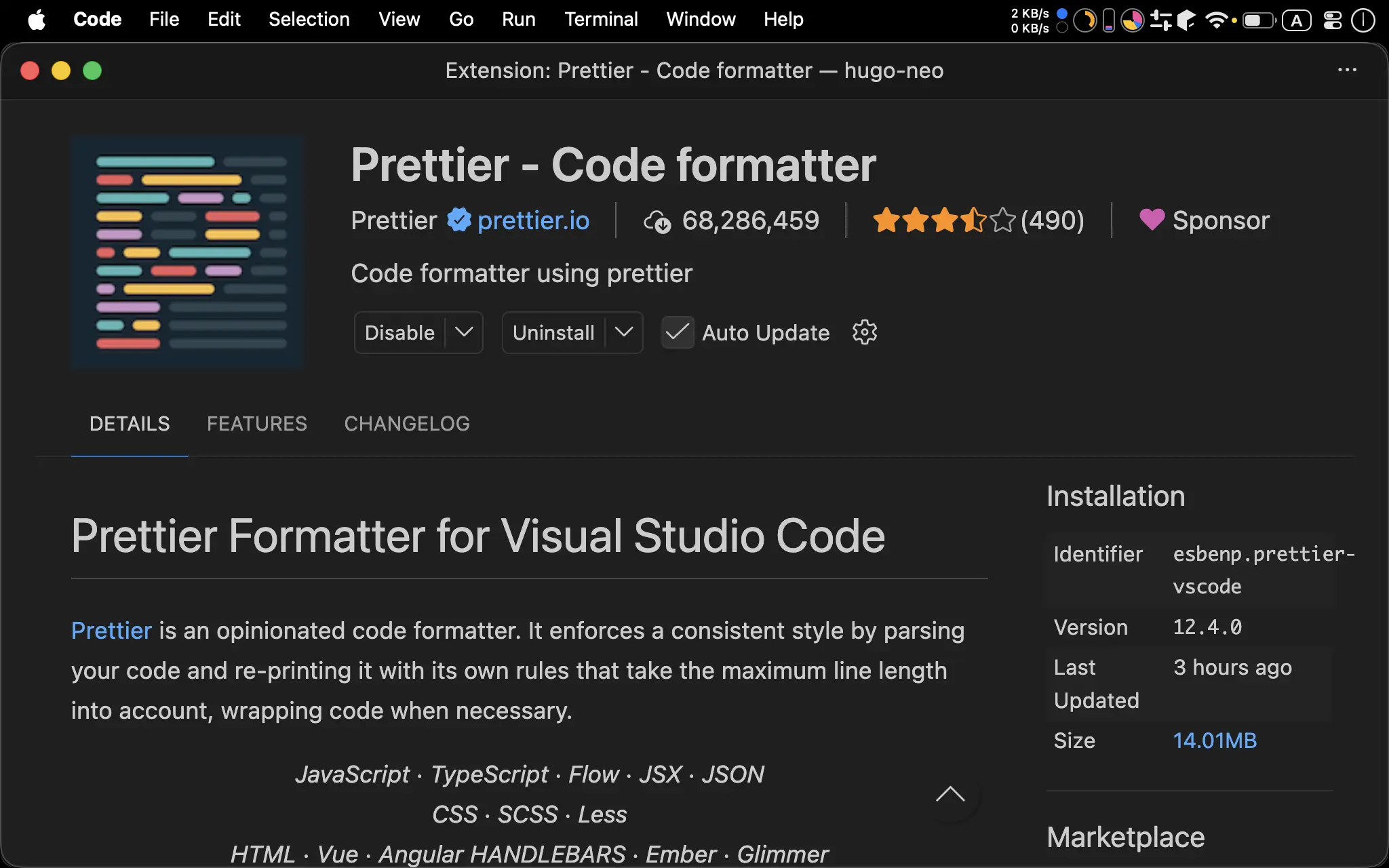This screenshot has width=1389, height=868.
Task: Open the More Actions ellipsis menu
Action: pyautogui.click(x=1347, y=70)
